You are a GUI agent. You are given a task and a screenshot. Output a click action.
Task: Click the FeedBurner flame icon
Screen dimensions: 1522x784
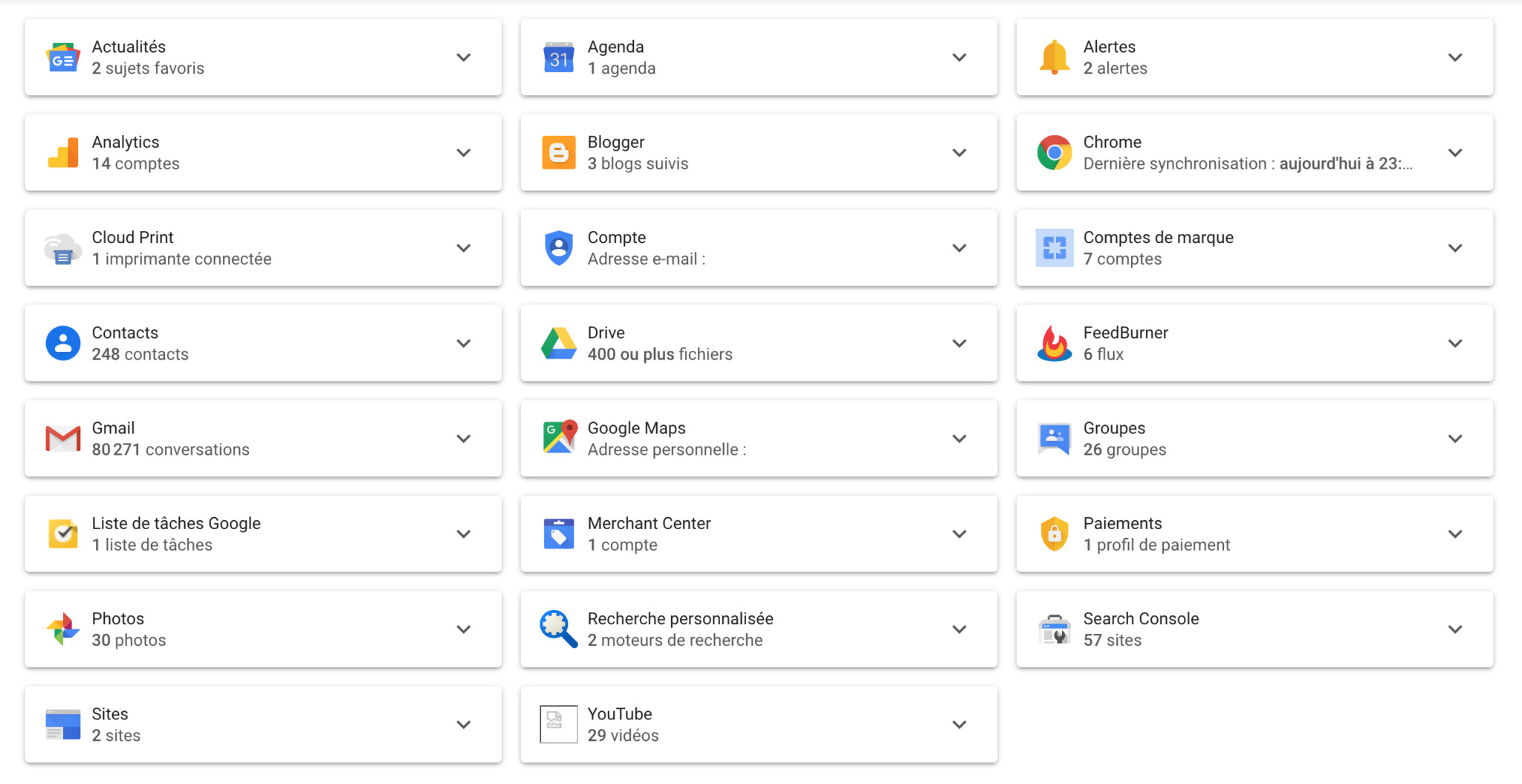pos(1054,343)
